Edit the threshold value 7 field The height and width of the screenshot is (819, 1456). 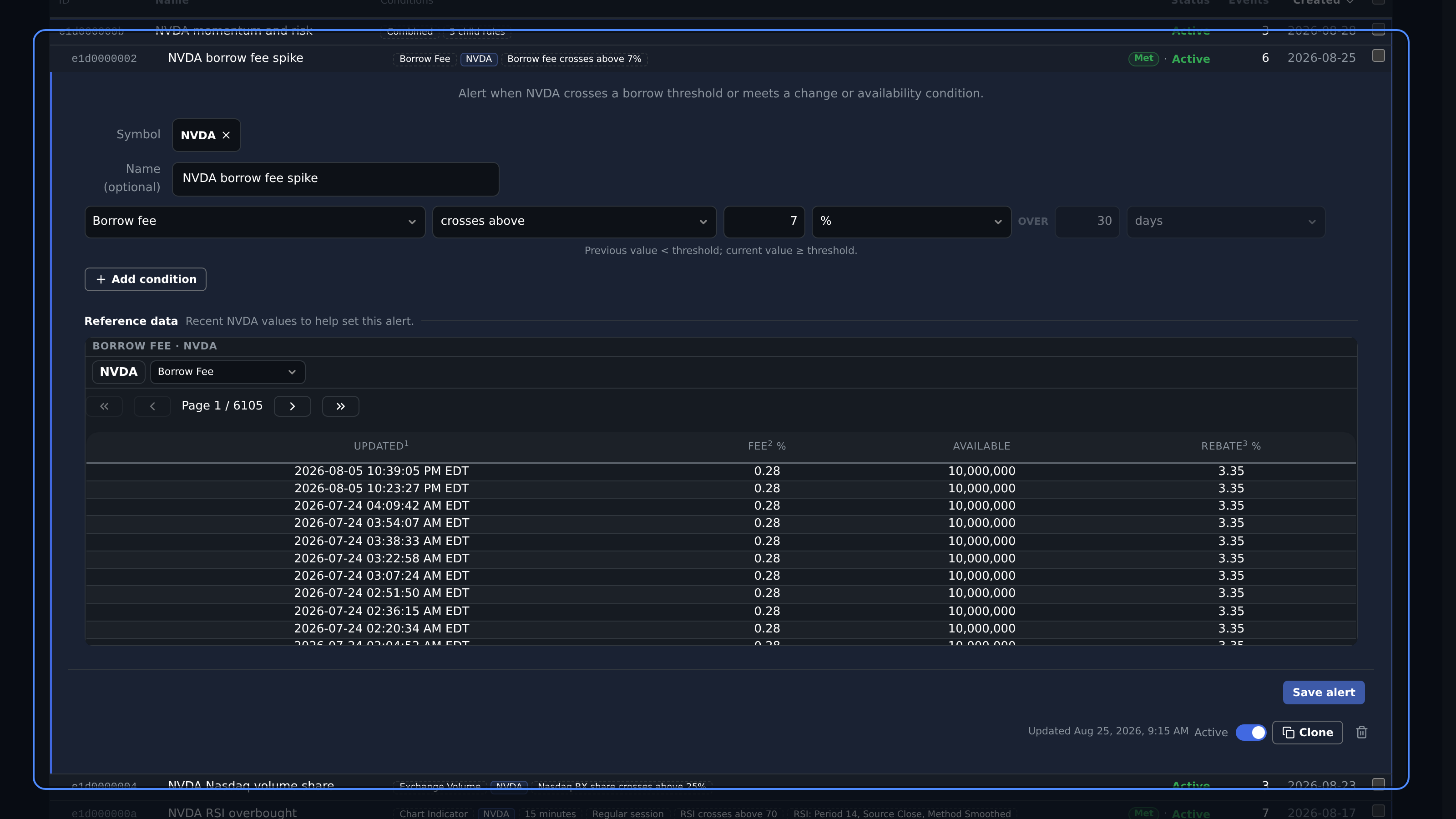coord(764,221)
